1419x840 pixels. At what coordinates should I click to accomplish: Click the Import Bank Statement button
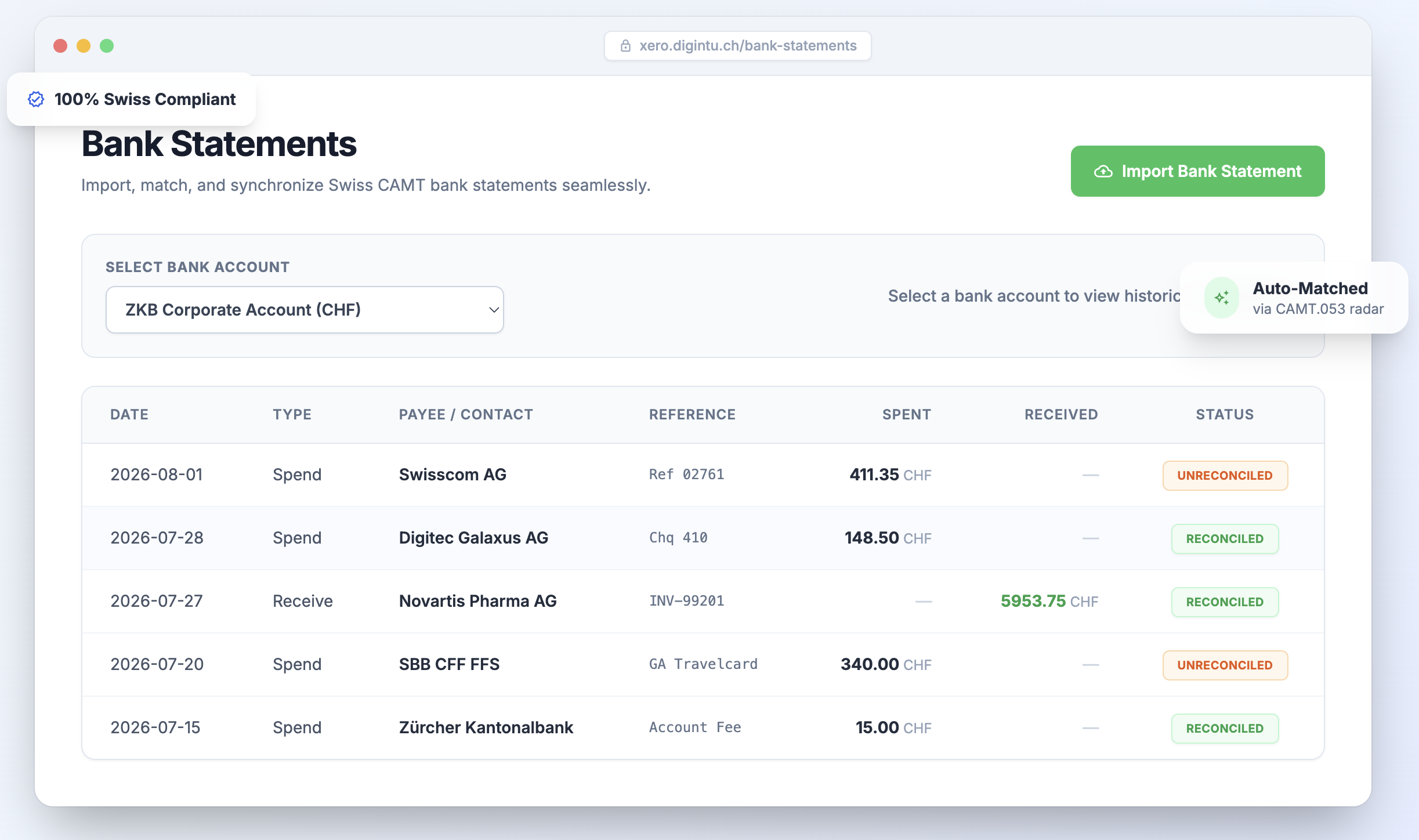pyautogui.click(x=1197, y=171)
